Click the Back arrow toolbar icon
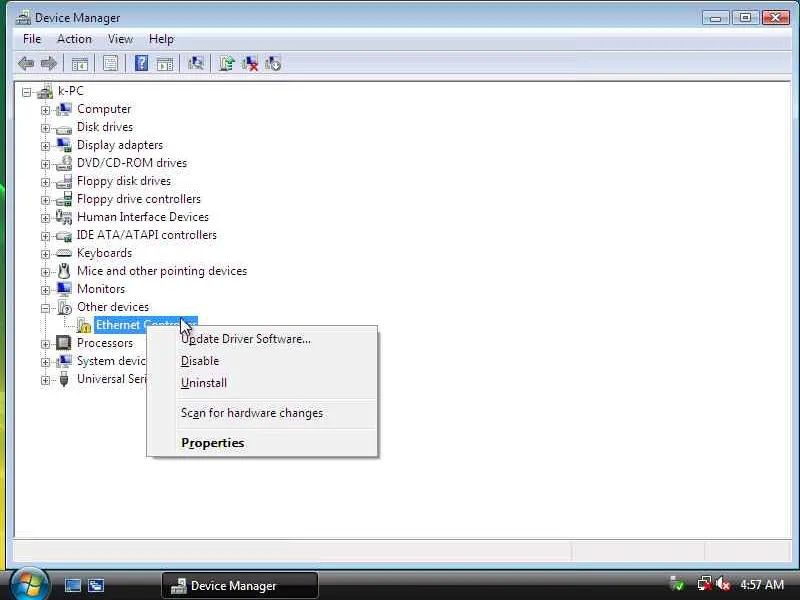Image resolution: width=800 pixels, height=600 pixels. 26,64
